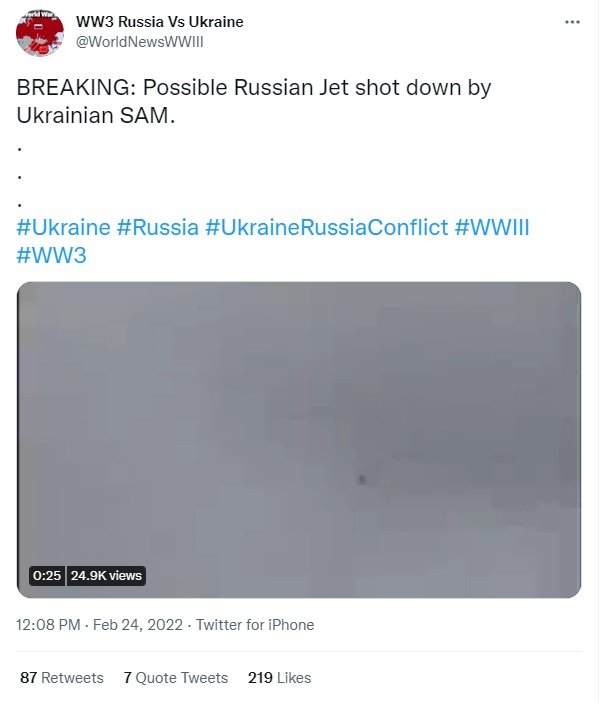Click the 0:25 video duration badge
Viewport: 607px width, 703px height.
click(47, 576)
